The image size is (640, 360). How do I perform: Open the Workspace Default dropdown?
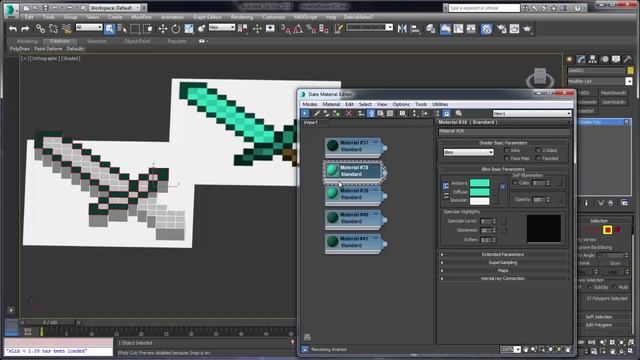coord(115,8)
